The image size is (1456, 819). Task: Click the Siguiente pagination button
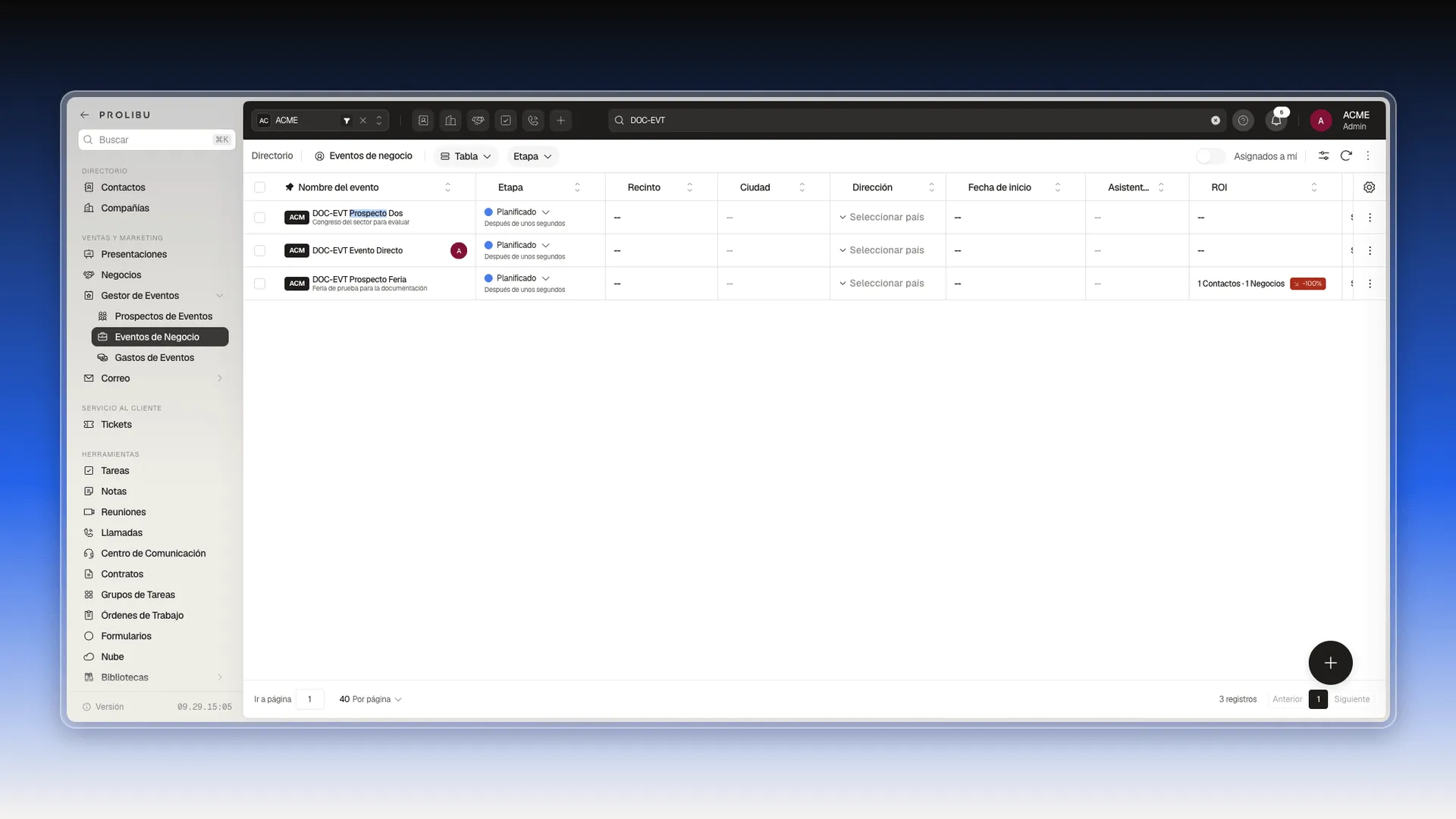[1352, 699]
